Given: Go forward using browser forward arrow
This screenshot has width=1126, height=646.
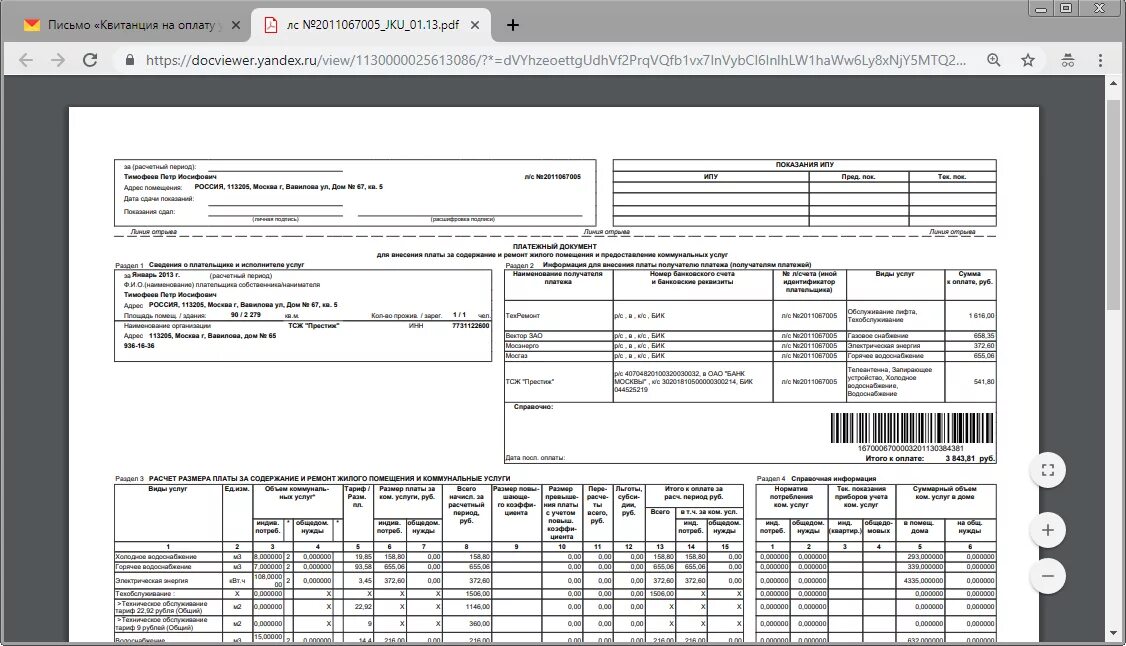Looking at the screenshot, I should [57, 60].
